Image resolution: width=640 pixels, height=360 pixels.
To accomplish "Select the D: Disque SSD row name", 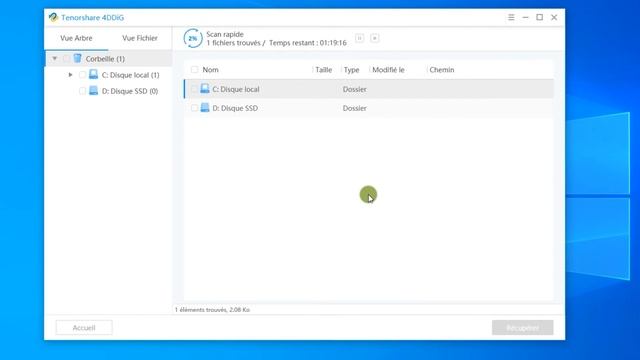I will pyautogui.click(x=235, y=108).
